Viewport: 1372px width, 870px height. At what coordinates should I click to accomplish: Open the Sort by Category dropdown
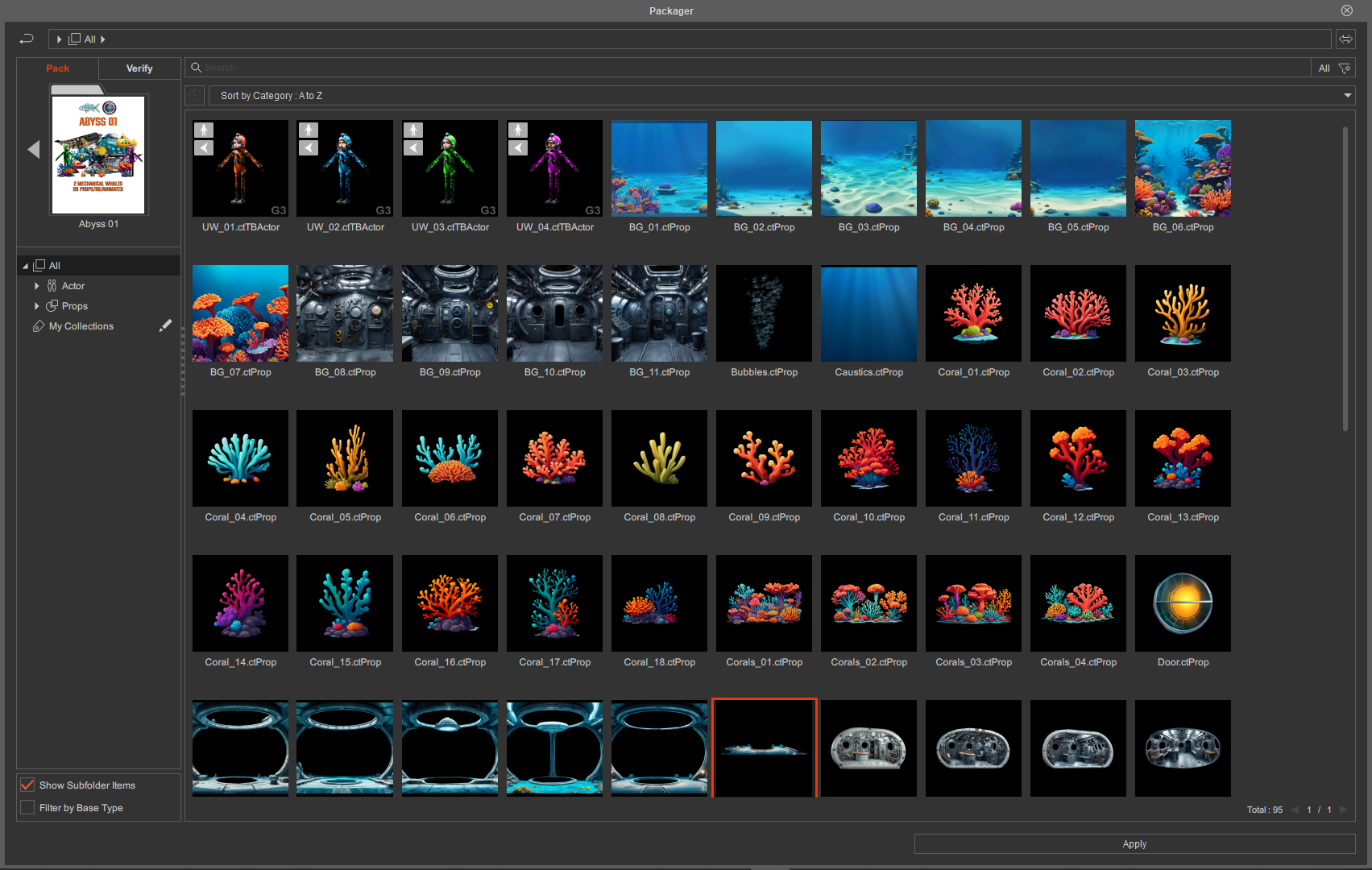tap(781, 96)
